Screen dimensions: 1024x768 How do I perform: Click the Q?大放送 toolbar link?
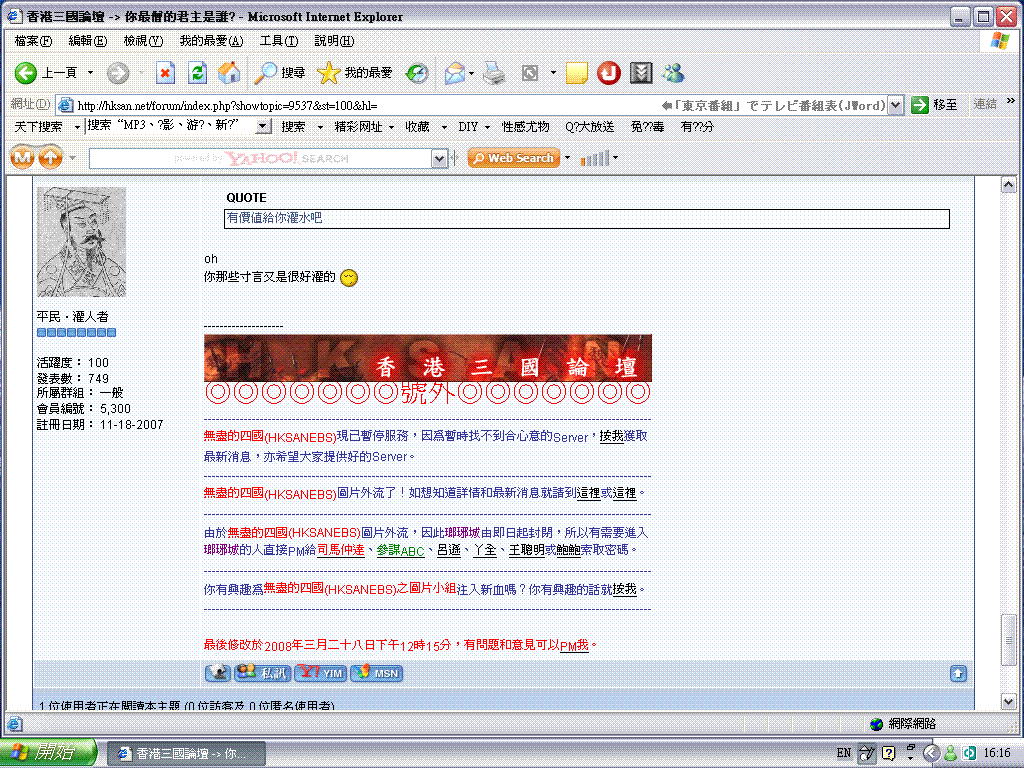pos(589,127)
